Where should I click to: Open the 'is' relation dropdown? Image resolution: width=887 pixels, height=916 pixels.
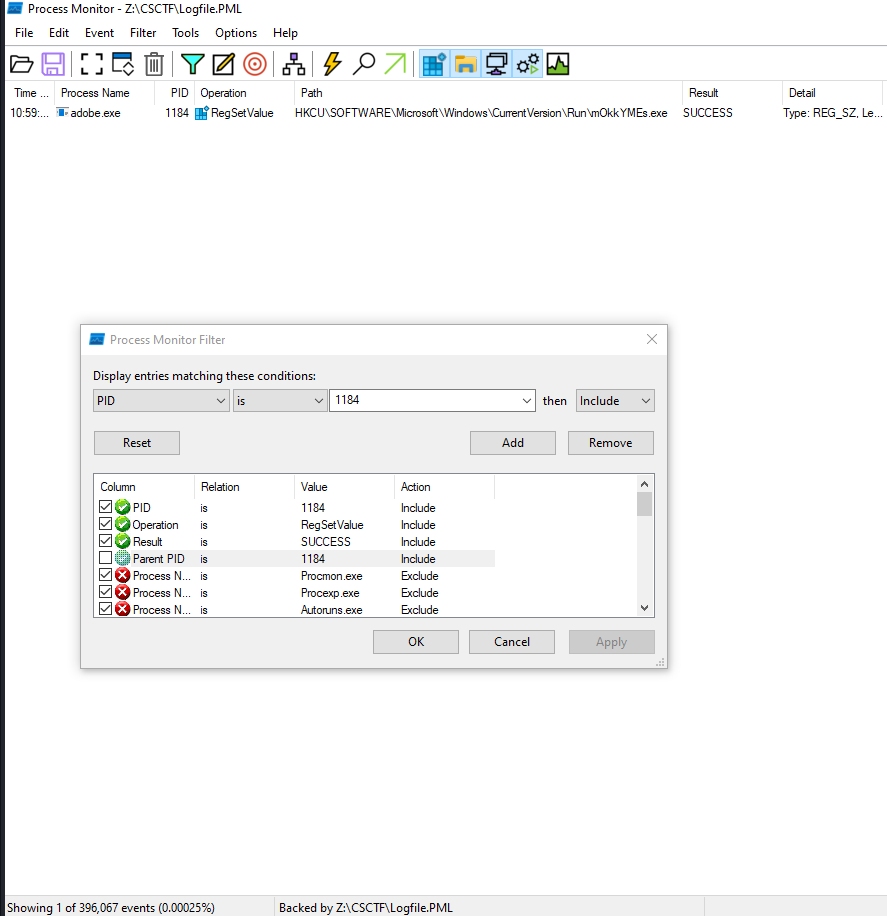point(318,401)
